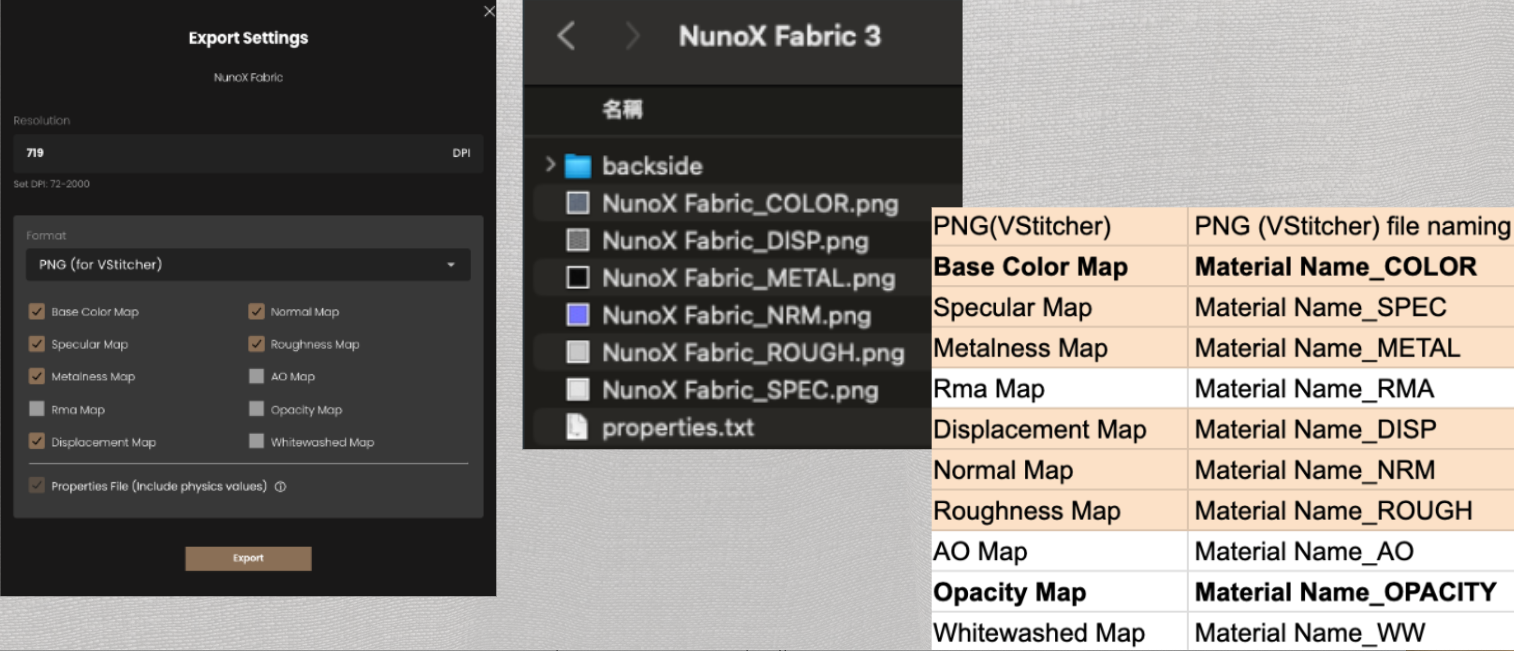Click the Material Name_WW table cell

pos(1351,633)
